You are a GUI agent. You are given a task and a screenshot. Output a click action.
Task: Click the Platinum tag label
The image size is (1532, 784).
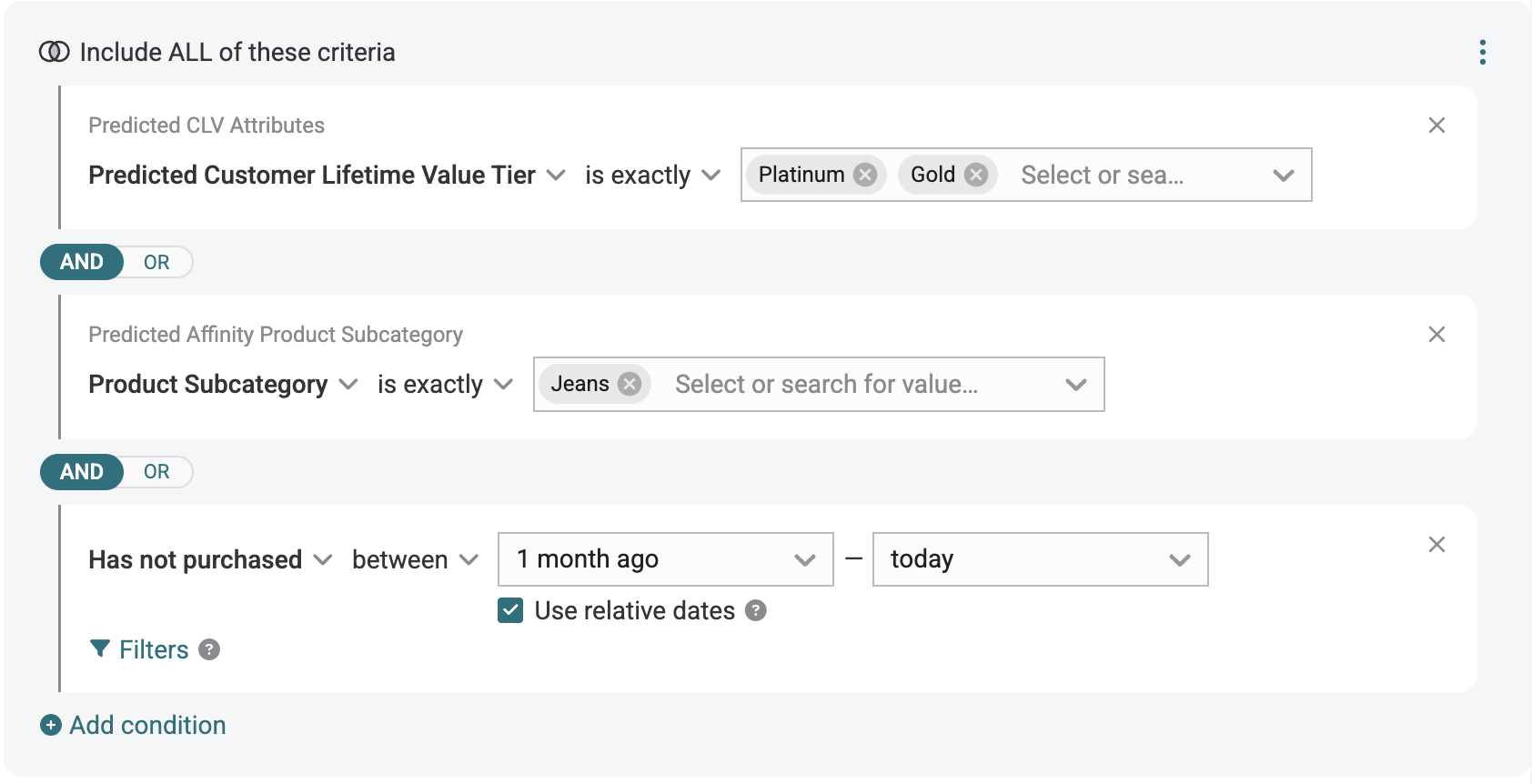pos(801,175)
